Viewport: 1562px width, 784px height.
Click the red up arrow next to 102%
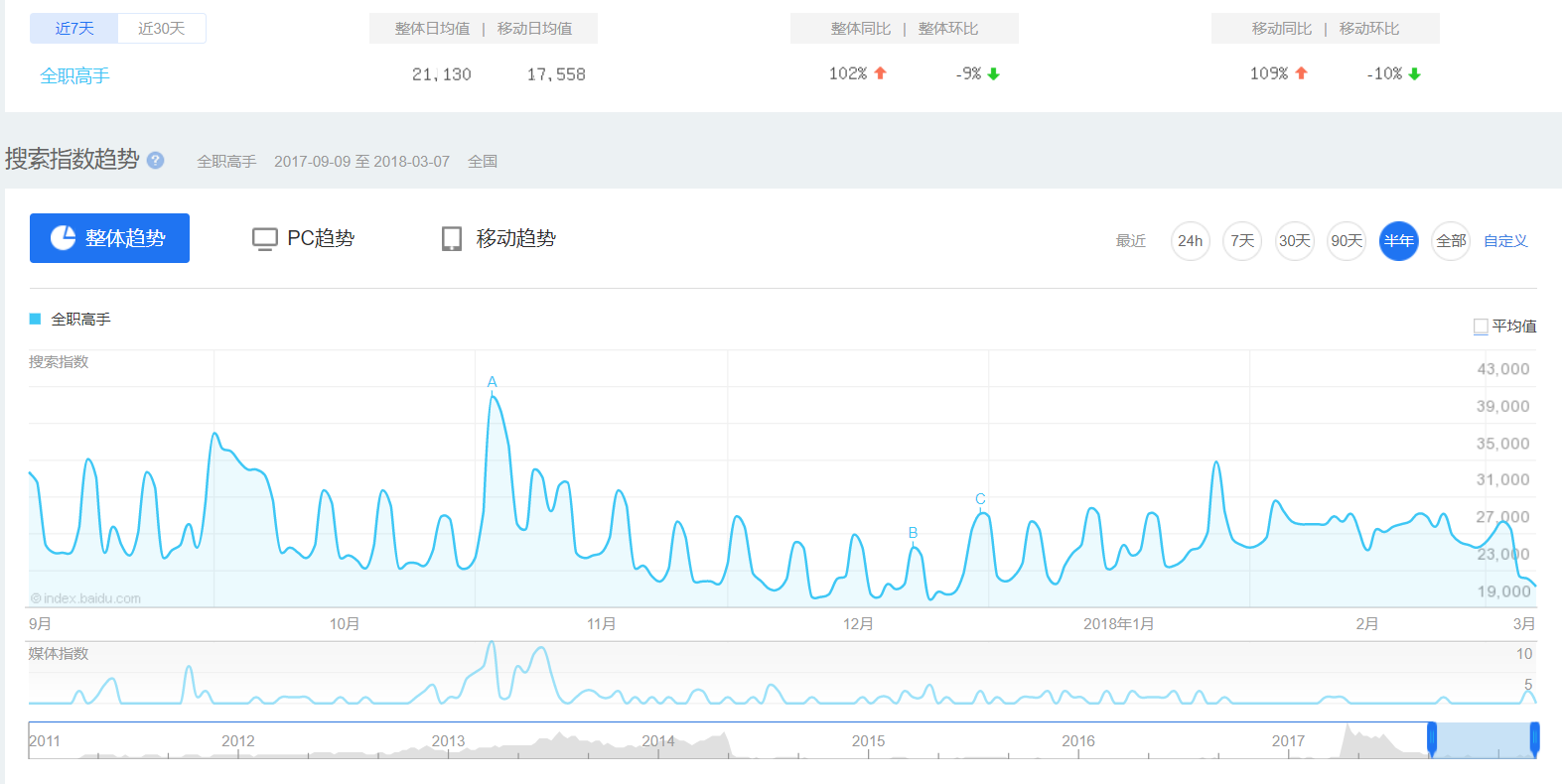[x=880, y=73]
